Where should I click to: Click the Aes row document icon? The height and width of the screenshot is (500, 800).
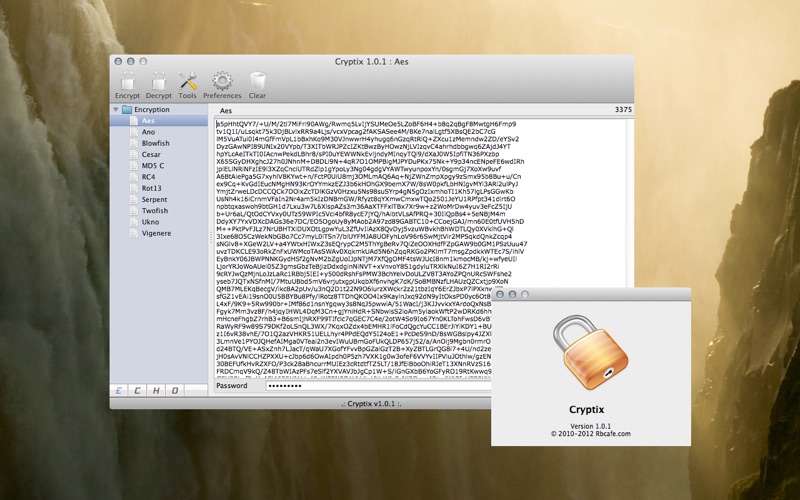[x=134, y=120]
